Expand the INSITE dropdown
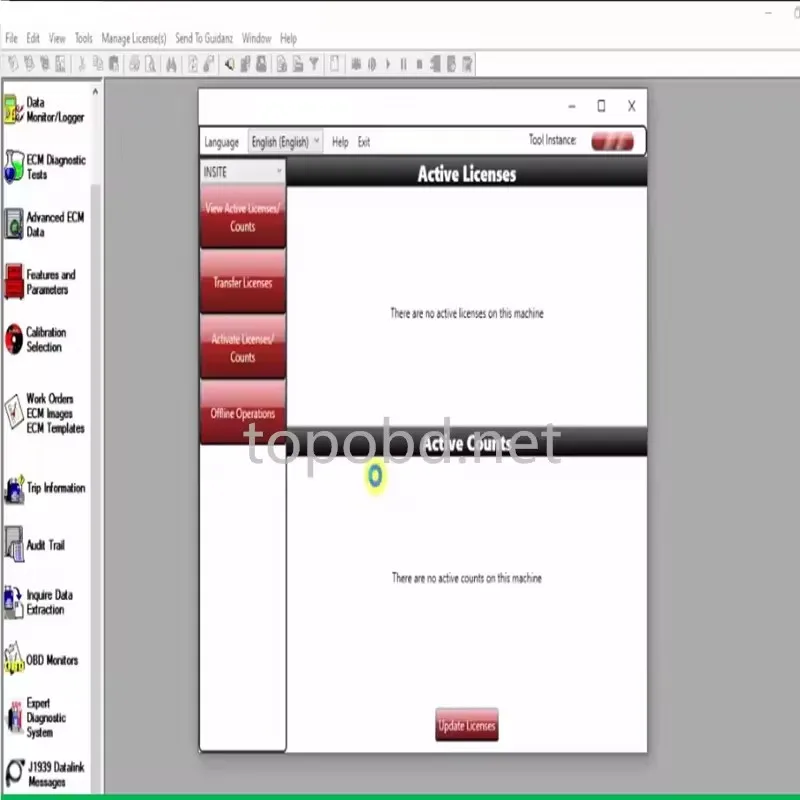This screenshot has width=800, height=800. 240,171
